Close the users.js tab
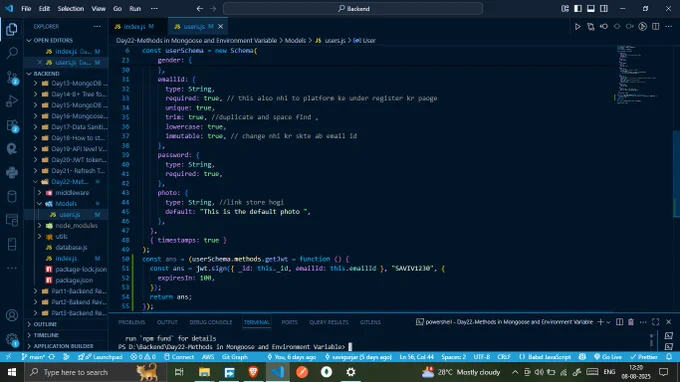The width and height of the screenshot is (680, 382). pyautogui.click(x=220, y=26)
